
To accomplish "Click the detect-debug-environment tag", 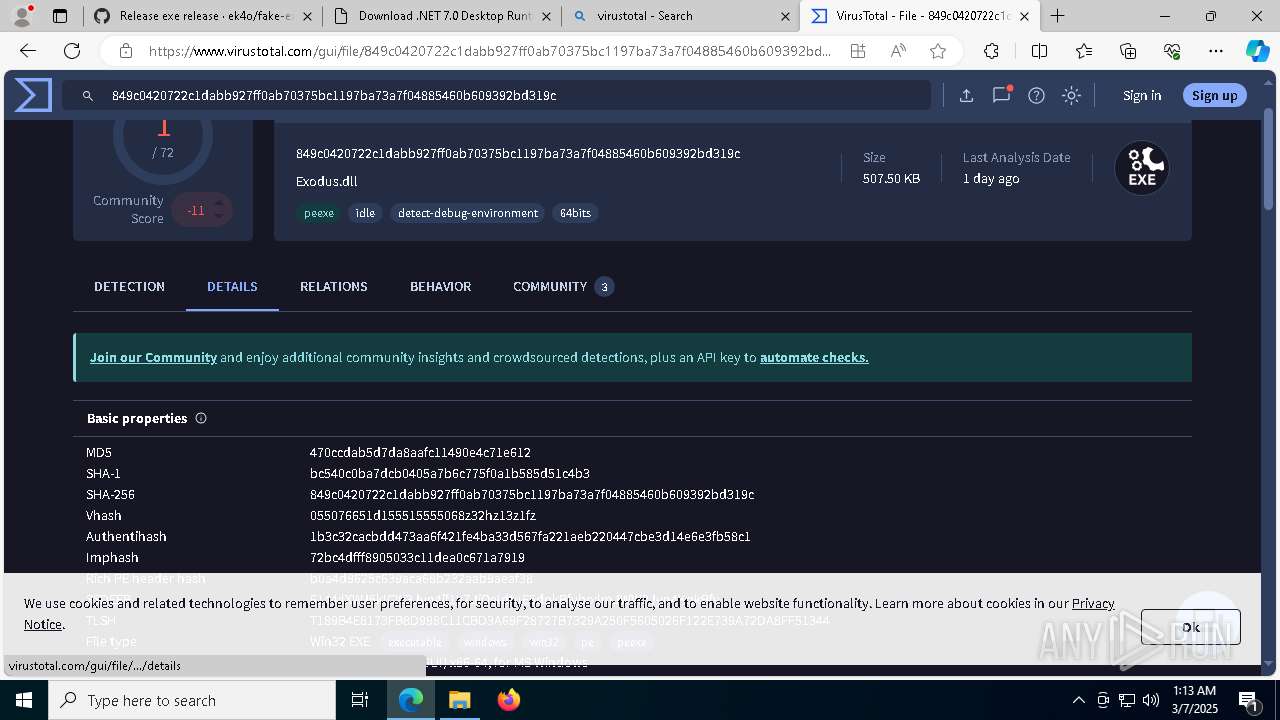I will [467, 213].
